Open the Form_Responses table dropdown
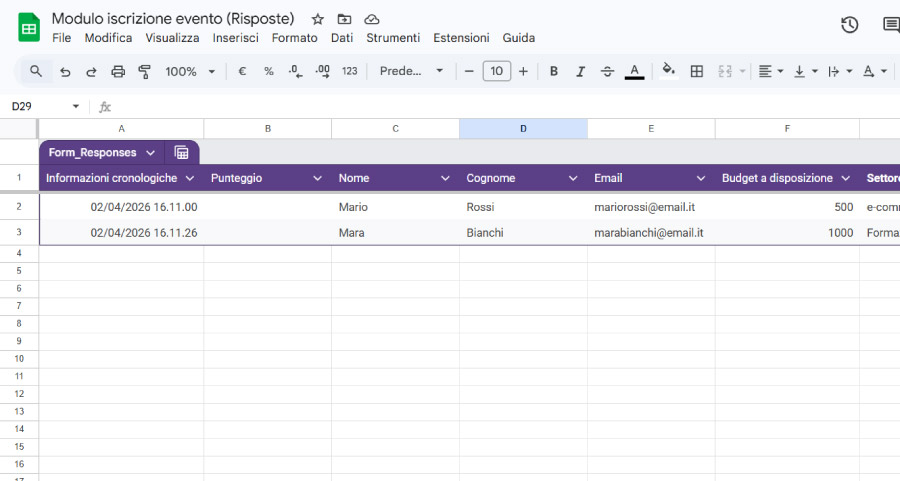The height and width of the screenshot is (481, 900). click(150, 153)
